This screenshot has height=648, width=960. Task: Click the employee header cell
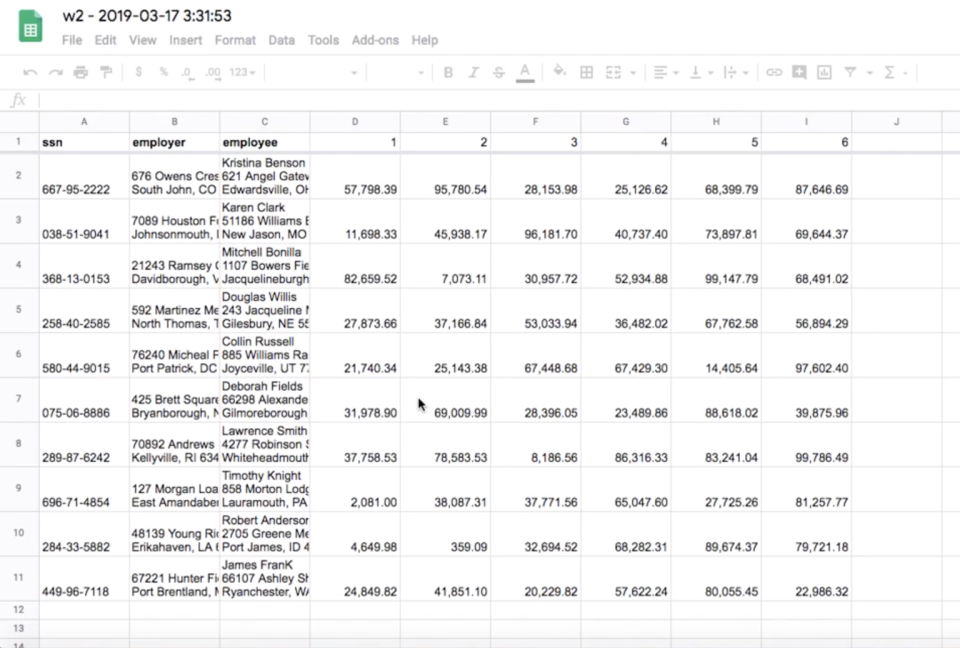click(264, 142)
